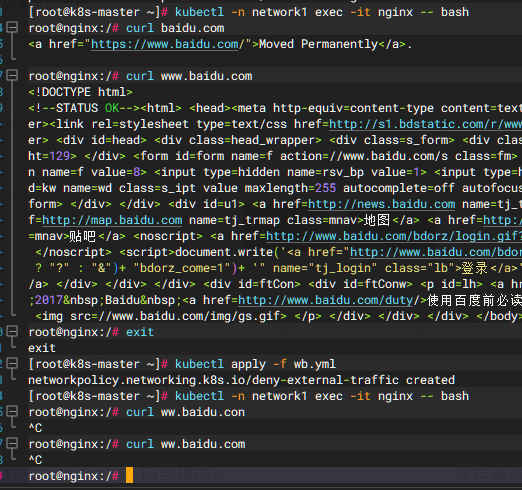Viewport: 522px width, 490px height.
Task: Collapse the fold at 'curl ww.baidu.com' line
Action: [x=12, y=443]
